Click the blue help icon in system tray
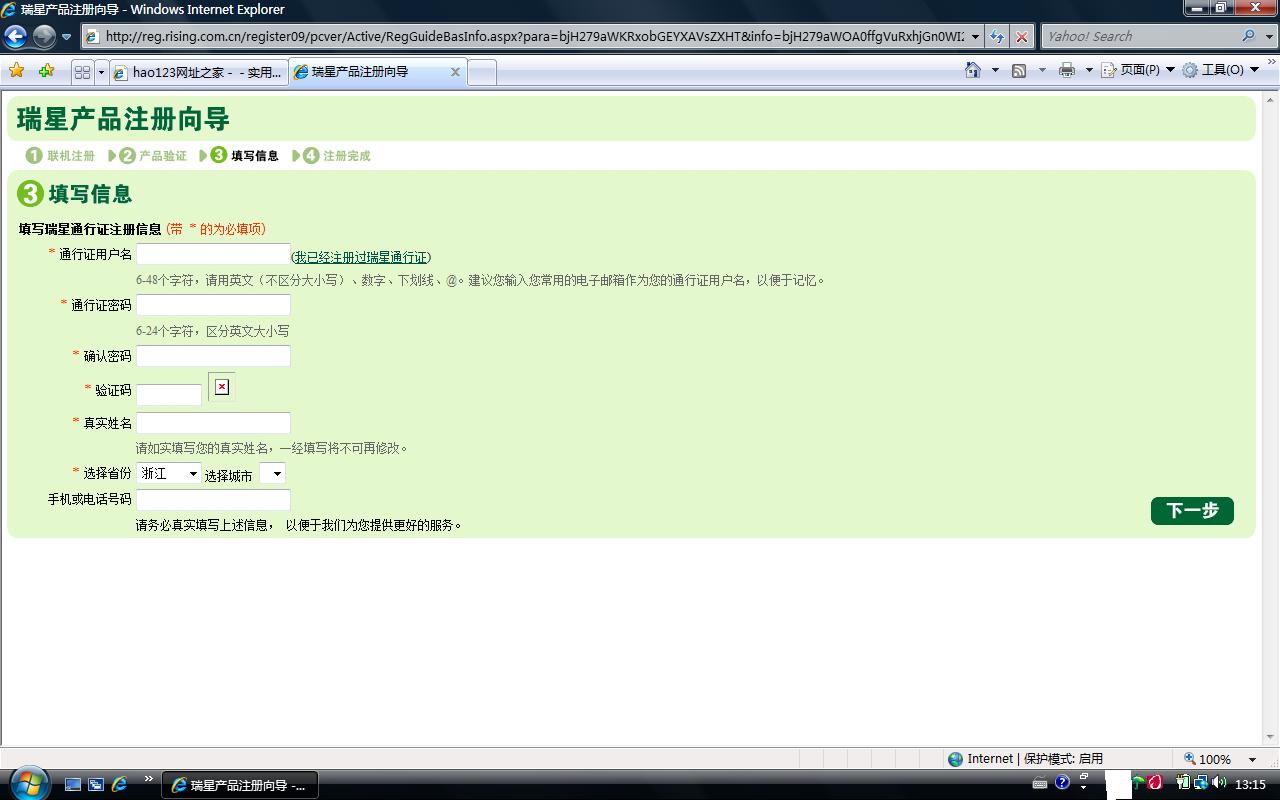Viewport: 1280px width, 800px height. pyautogui.click(x=1062, y=783)
